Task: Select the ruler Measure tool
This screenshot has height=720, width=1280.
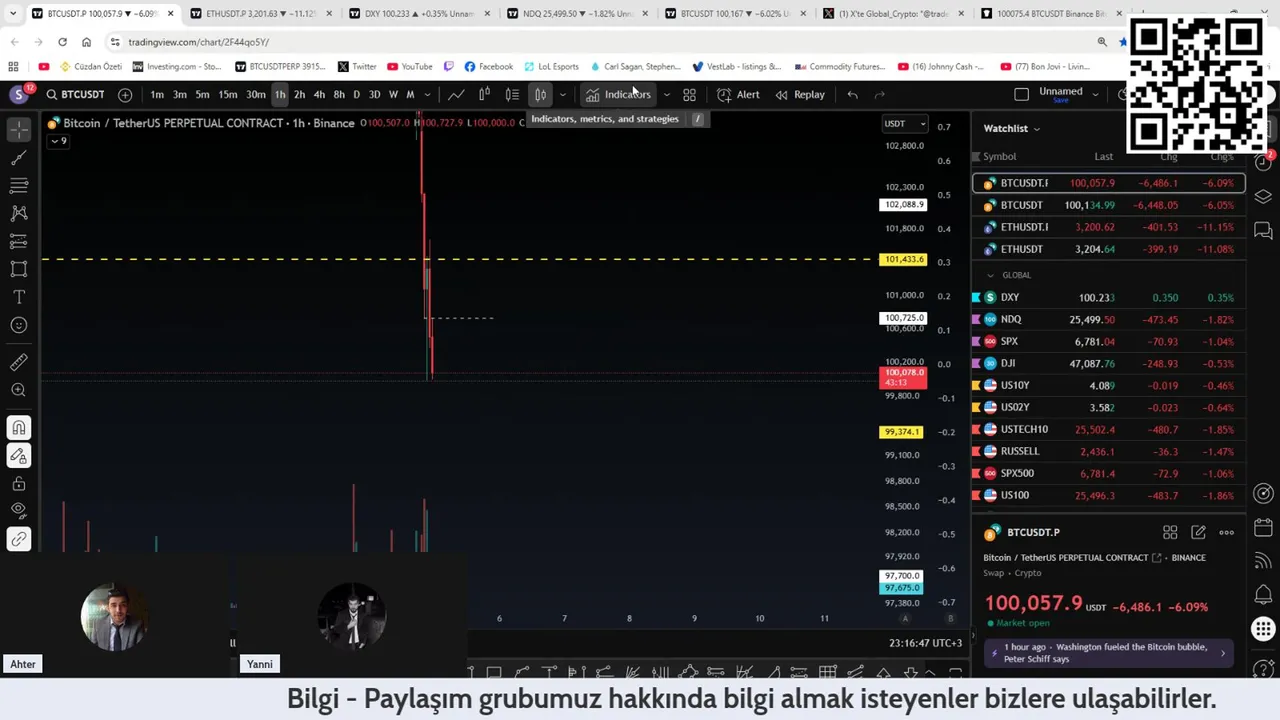Action: click(18, 362)
